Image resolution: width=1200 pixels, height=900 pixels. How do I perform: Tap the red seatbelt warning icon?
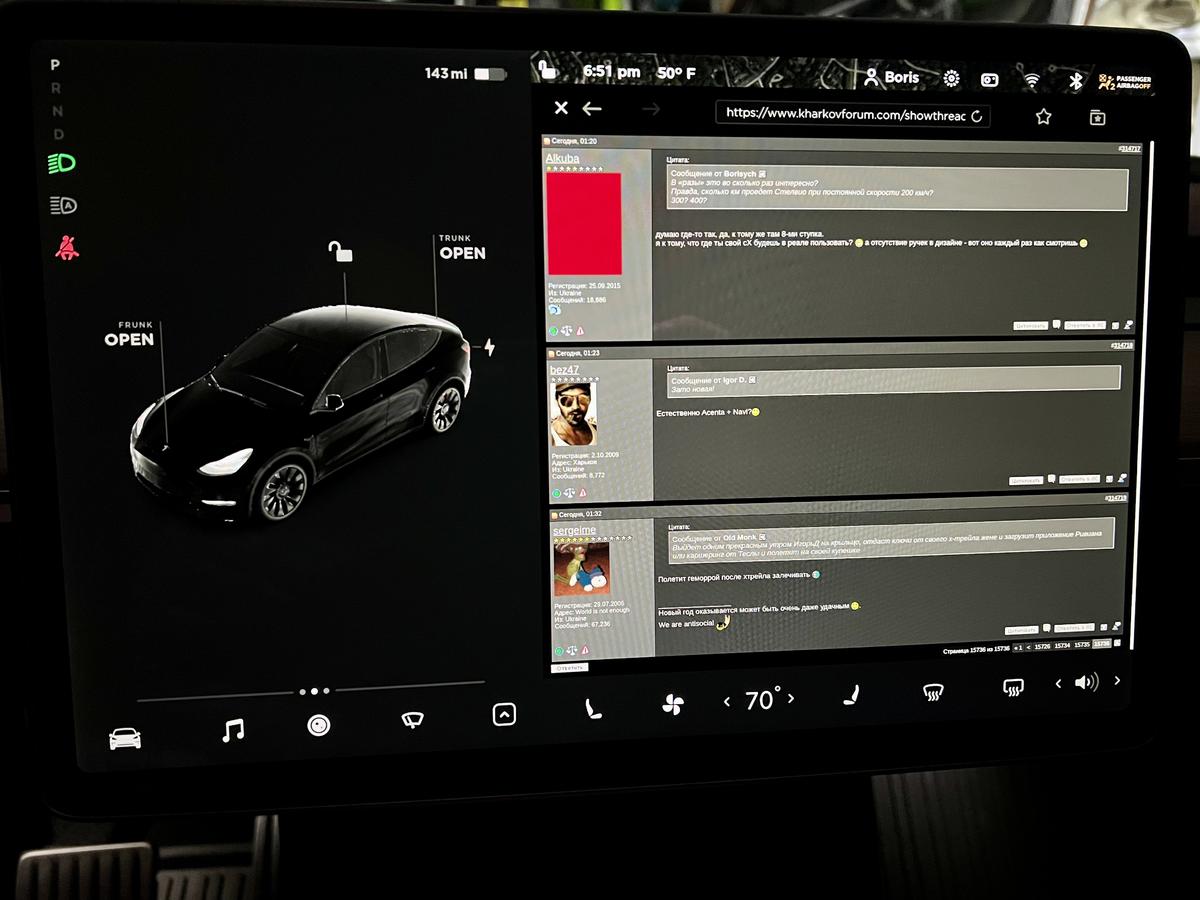click(66, 246)
